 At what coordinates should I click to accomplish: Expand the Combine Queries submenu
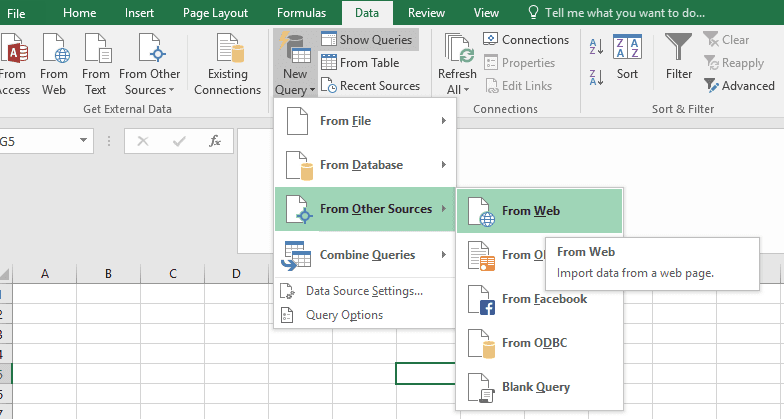(365, 255)
